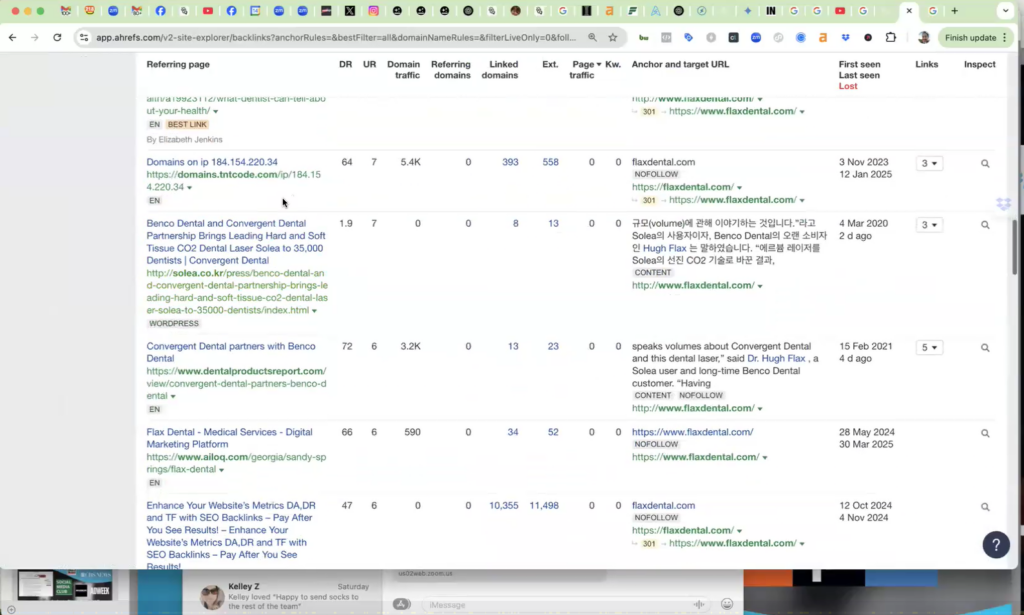Click the 'WORDPRESS' tag on solea.co.kr row
Image resolution: width=1024 pixels, height=615 pixels.
coord(174,323)
